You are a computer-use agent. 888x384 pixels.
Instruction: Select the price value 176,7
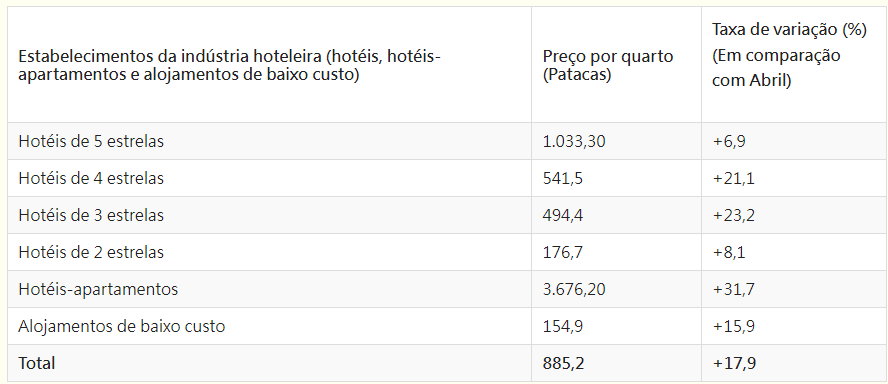563,252
